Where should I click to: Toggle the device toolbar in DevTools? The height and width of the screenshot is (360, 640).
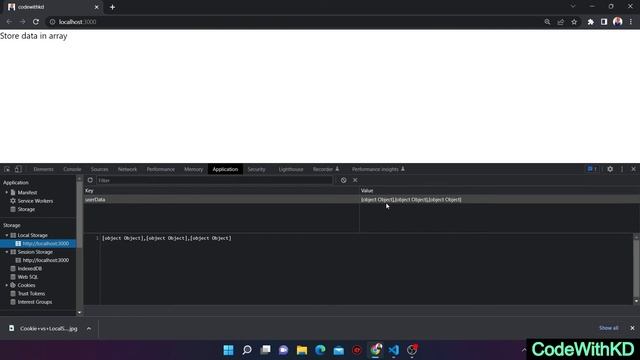(x=18, y=169)
